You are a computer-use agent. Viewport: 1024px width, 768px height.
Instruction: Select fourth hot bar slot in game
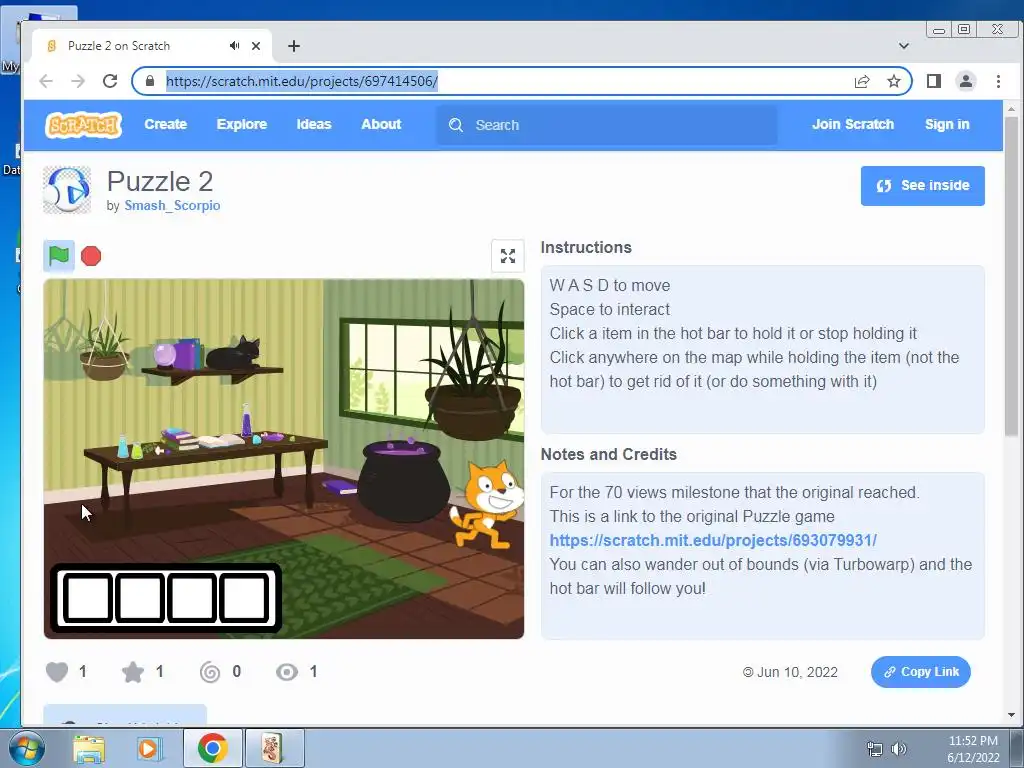point(244,598)
